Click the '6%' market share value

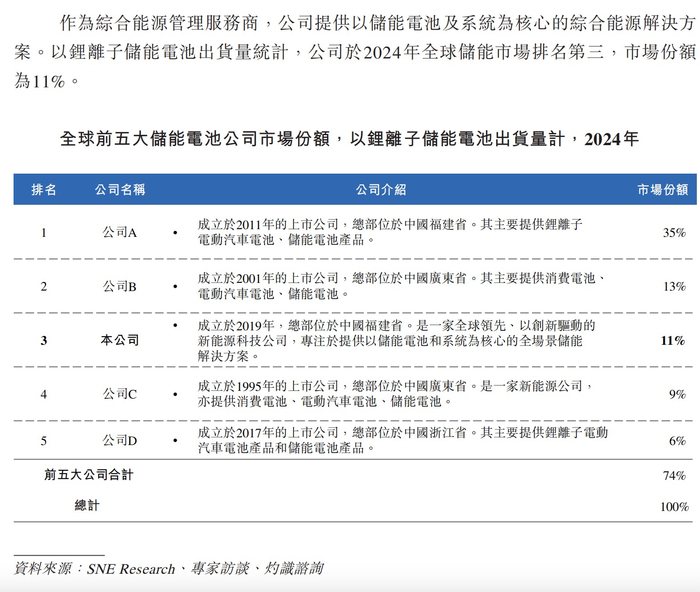(677, 441)
